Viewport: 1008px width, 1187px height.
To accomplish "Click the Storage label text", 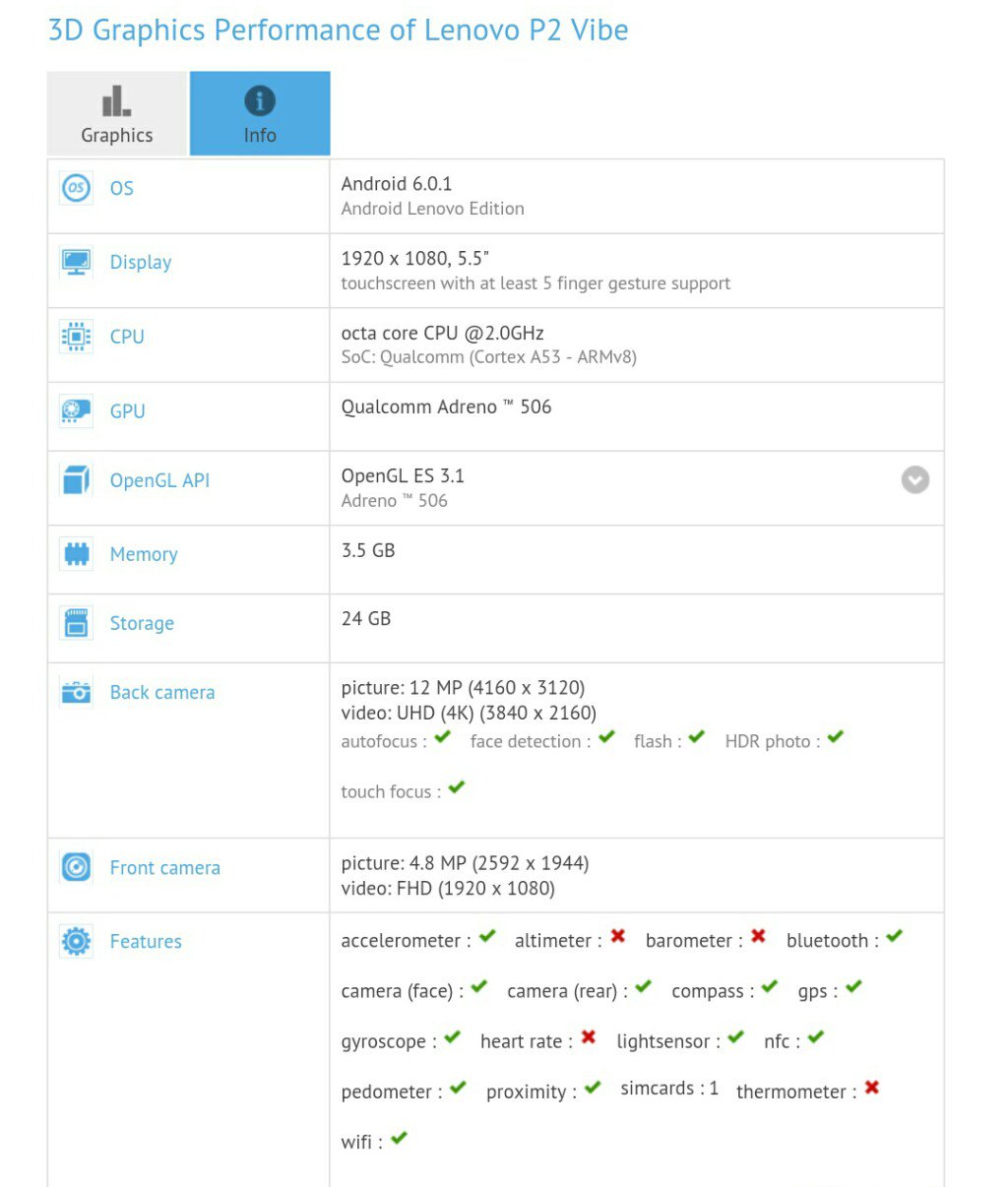I will pyautogui.click(x=142, y=623).
